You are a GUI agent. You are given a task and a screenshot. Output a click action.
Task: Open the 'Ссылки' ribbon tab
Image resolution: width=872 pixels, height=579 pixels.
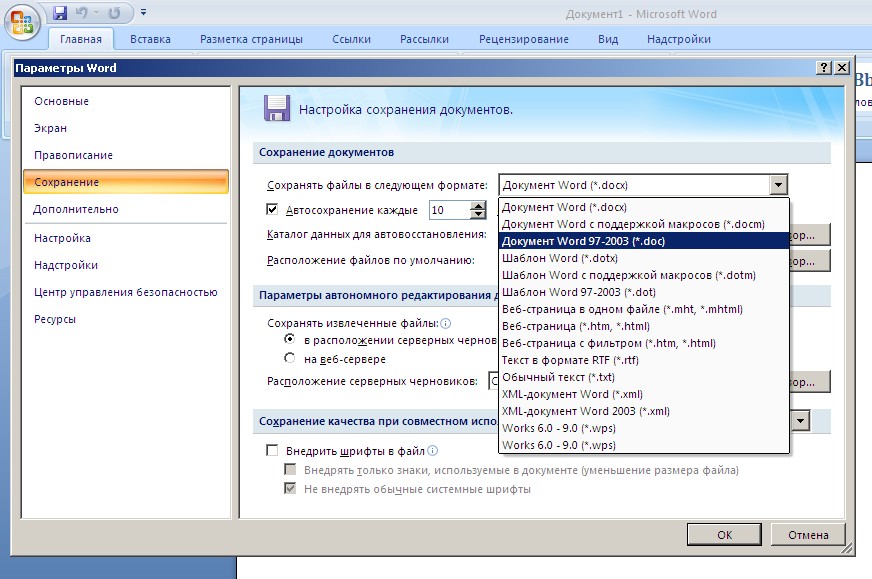[x=351, y=39]
